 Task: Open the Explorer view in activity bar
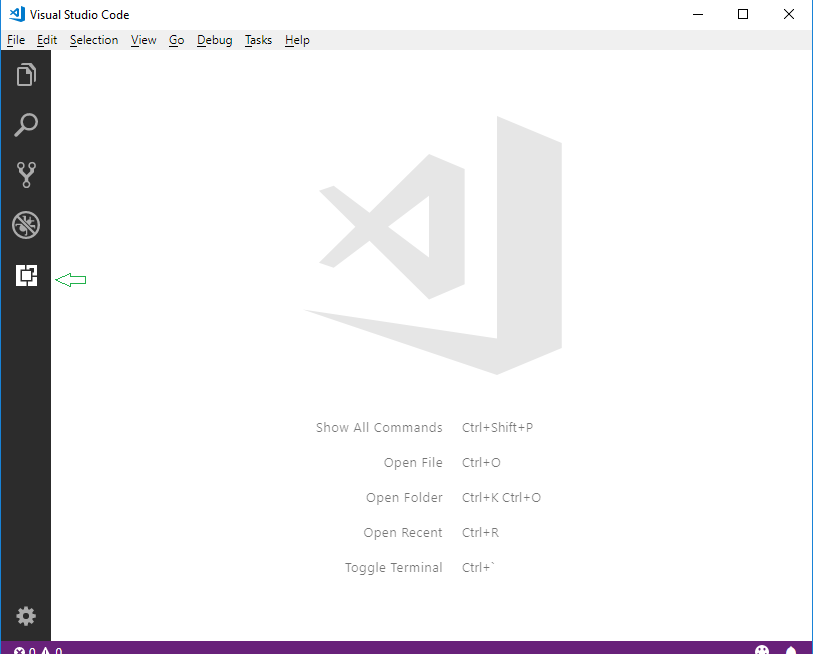click(26, 75)
